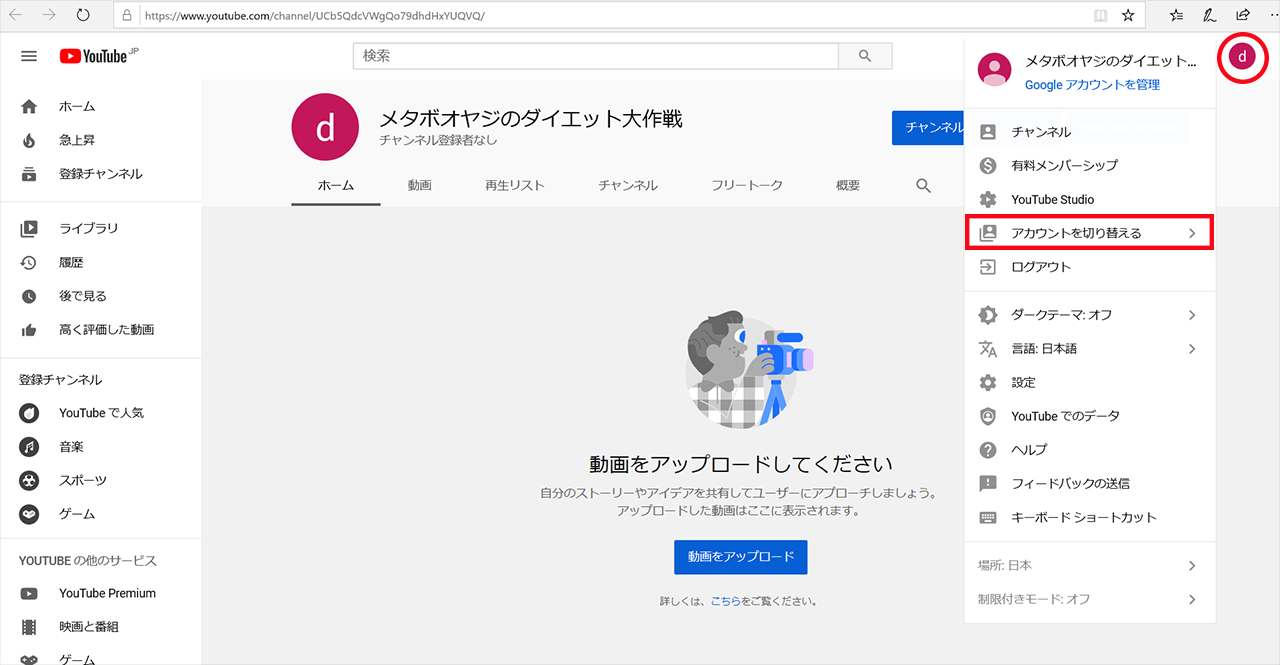The image size is (1280, 665).
Task: Open 履歴 history in sidebar
Action: point(100,262)
